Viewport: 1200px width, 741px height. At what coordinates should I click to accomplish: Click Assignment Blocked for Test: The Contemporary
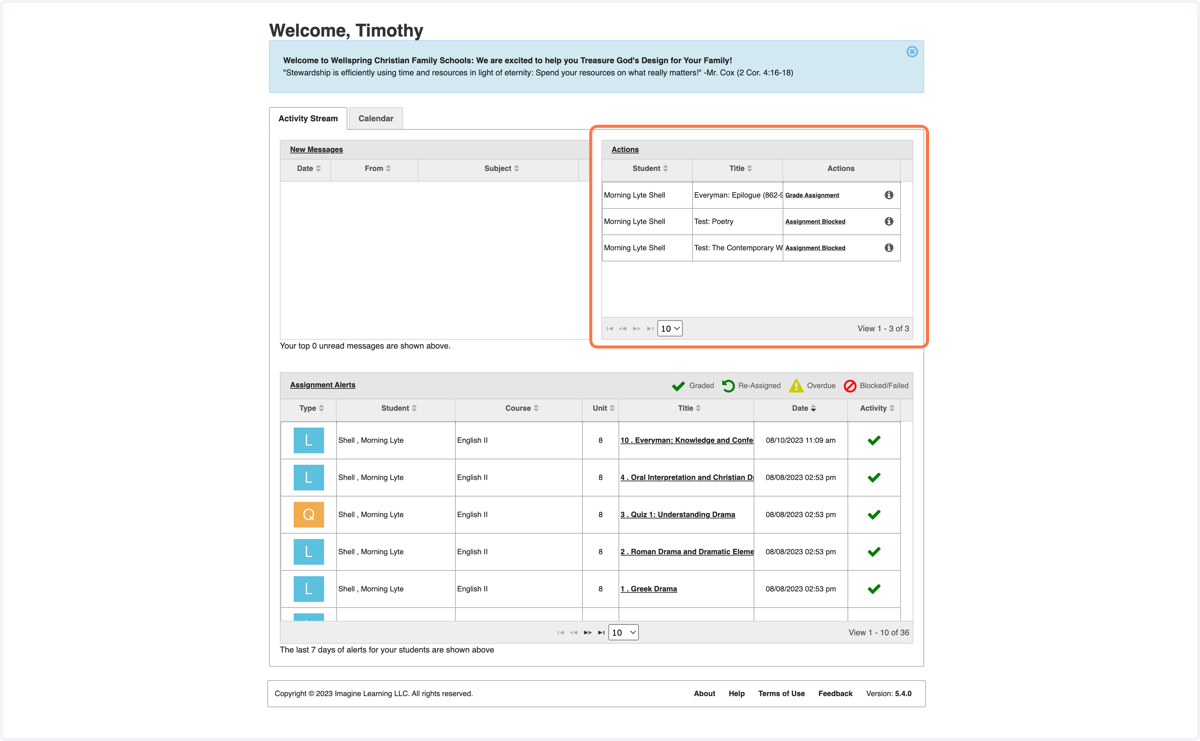[x=815, y=248]
